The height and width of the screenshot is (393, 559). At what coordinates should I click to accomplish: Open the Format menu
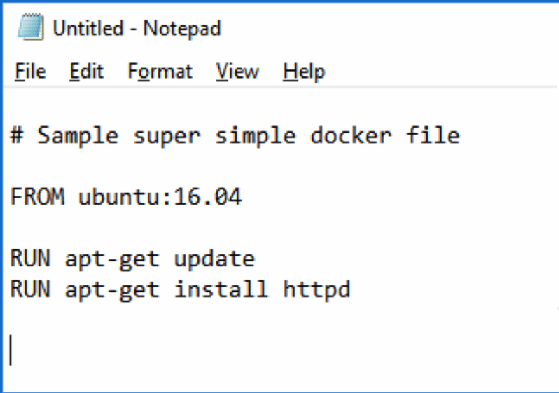pyautogui.click(x=160, y=71)
